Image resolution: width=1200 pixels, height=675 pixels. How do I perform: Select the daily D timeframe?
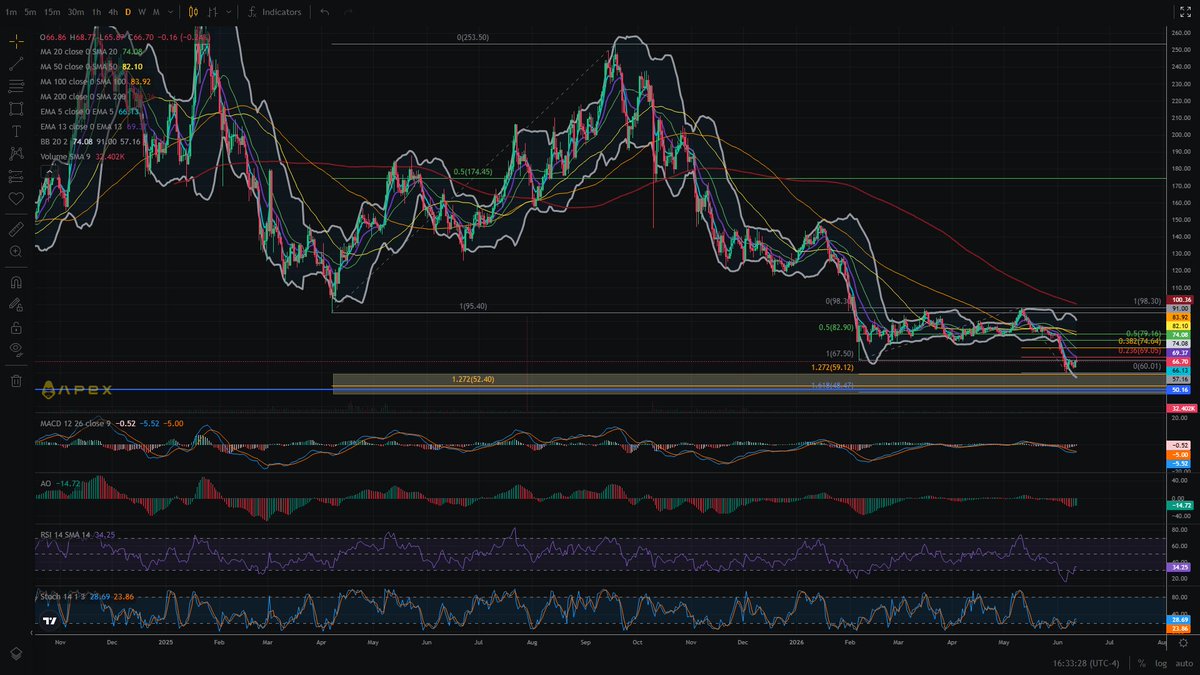click(128, 12)
